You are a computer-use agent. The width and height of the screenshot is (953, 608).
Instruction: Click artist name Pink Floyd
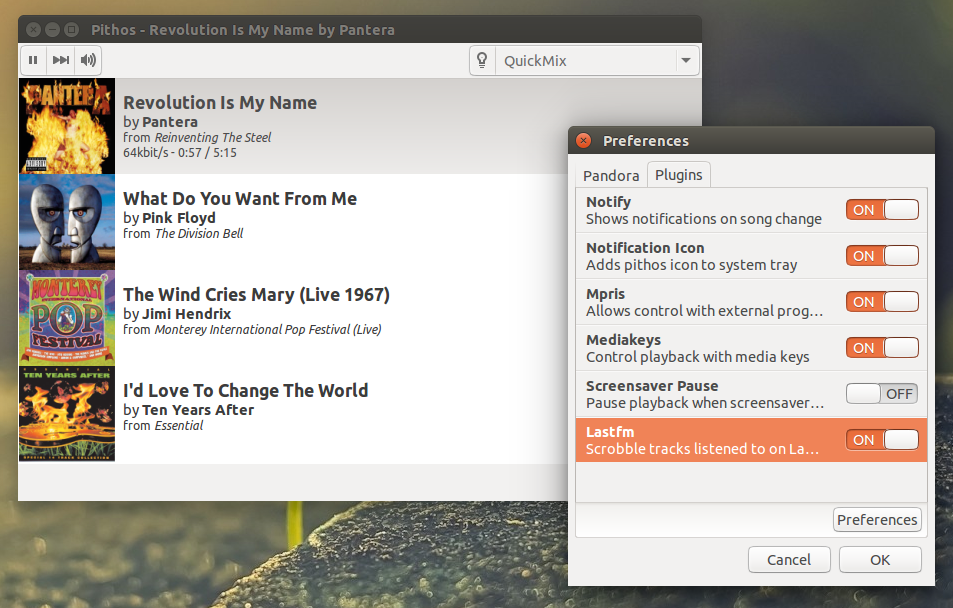point(179,218)
